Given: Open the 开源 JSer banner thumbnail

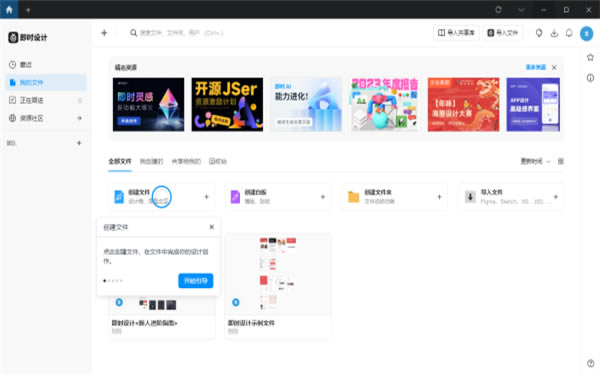Looking at the screenshot, I should 227,104.
